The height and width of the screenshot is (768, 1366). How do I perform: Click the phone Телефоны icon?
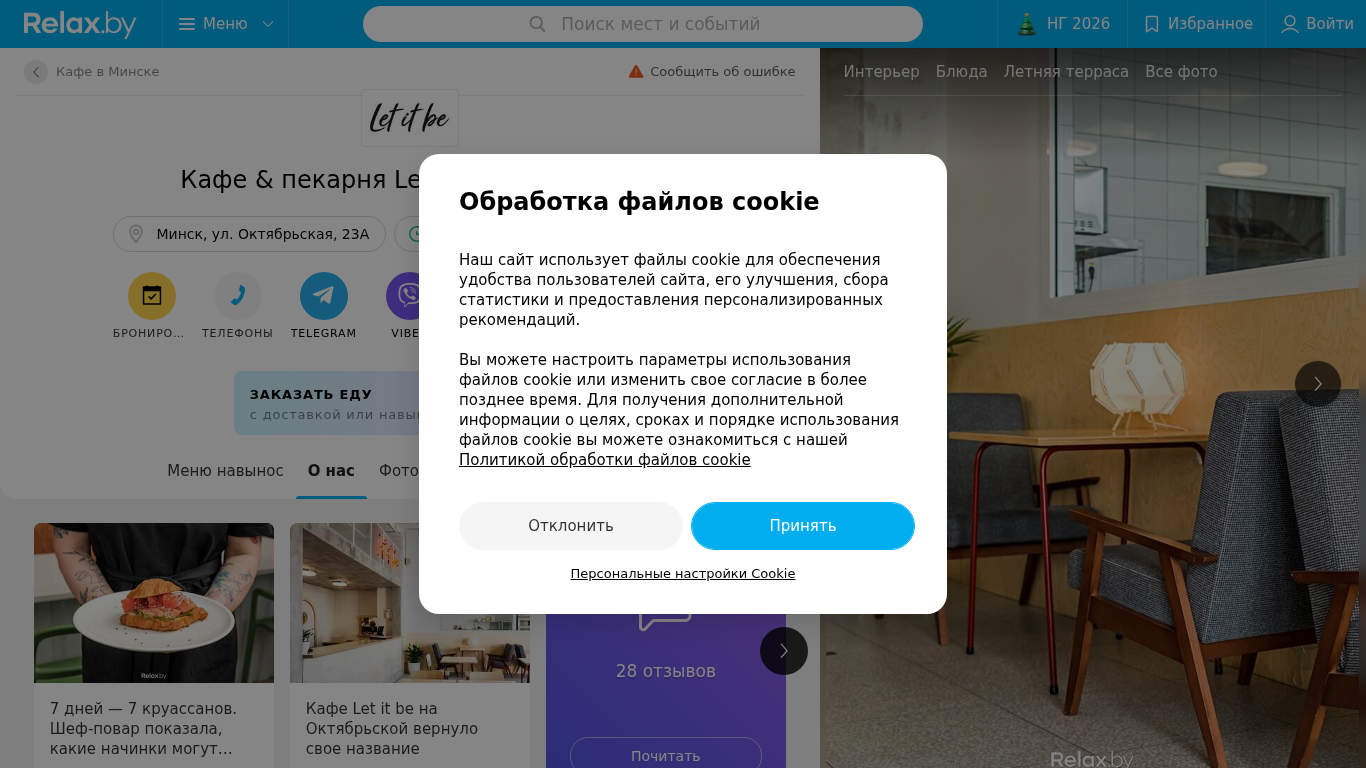(x=238, y=296)
